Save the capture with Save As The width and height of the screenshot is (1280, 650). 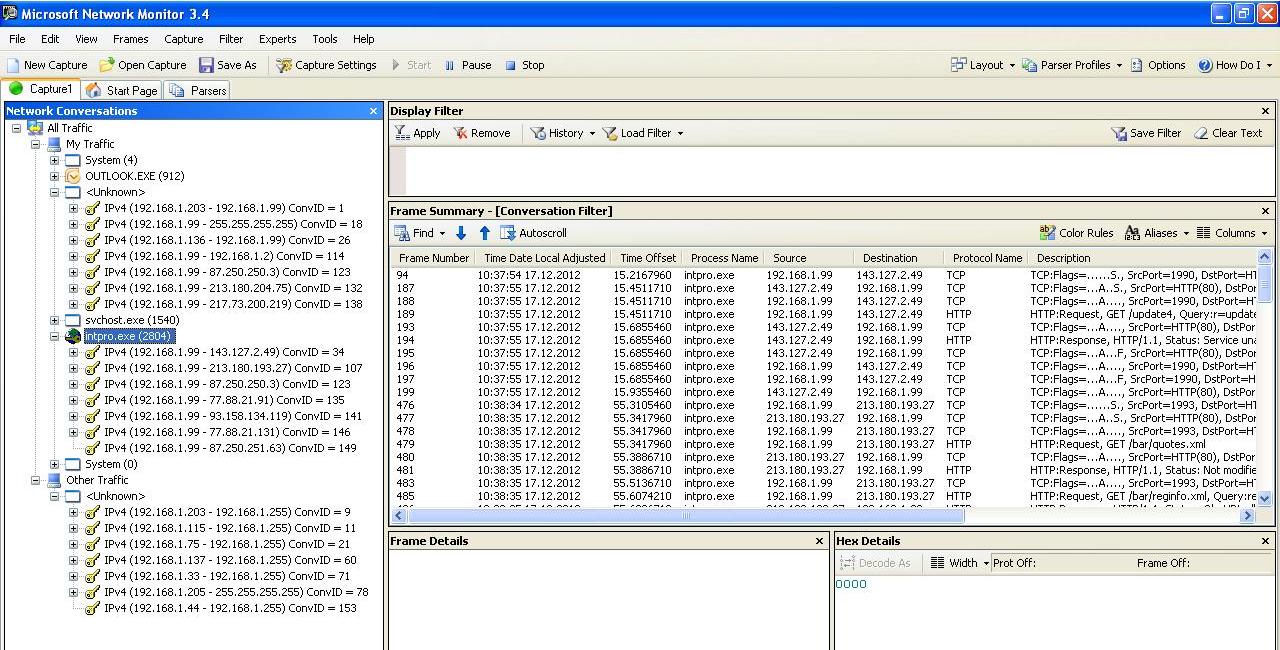[228, 65]
